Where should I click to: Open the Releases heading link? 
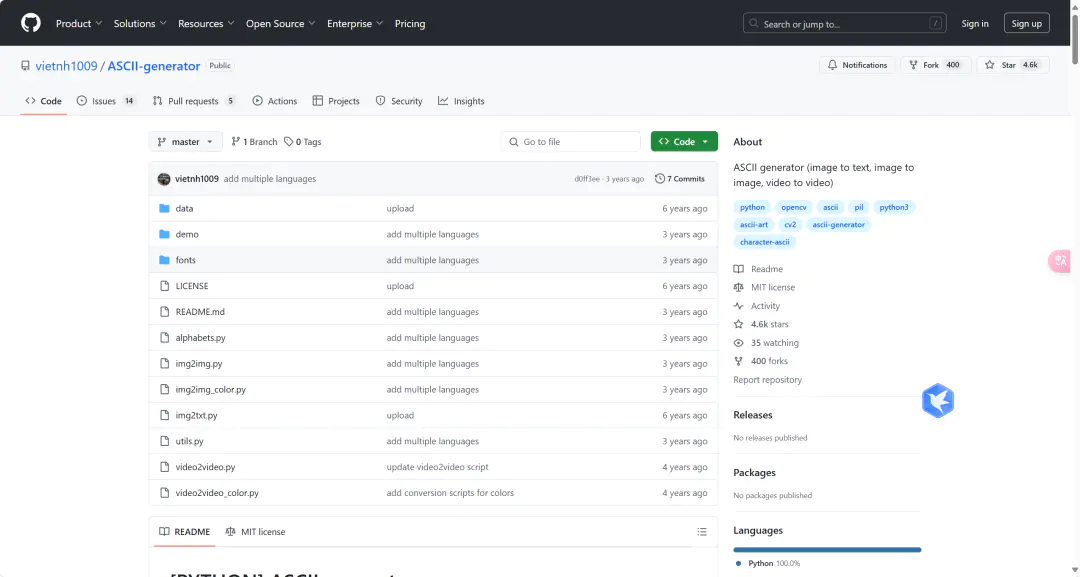753,415
